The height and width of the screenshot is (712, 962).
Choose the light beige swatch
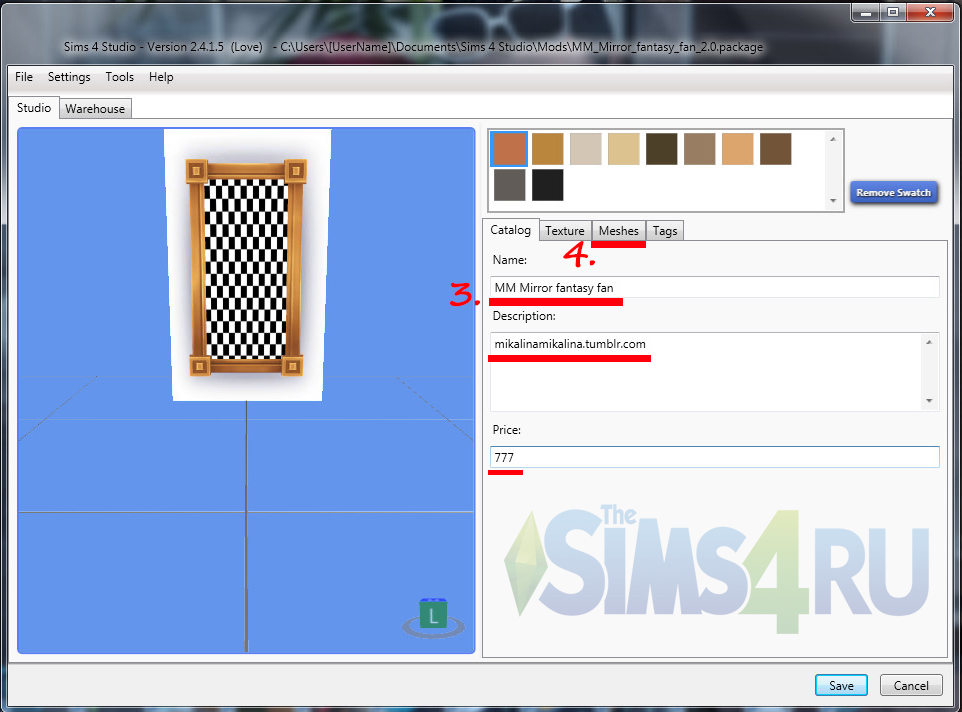[585, 149]
